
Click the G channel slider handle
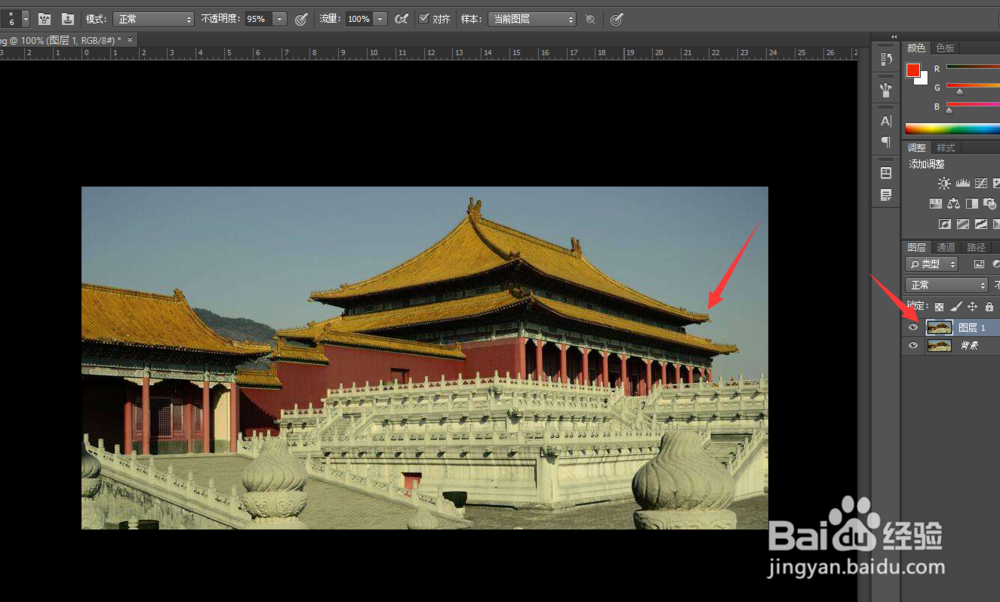coord(960,92)
